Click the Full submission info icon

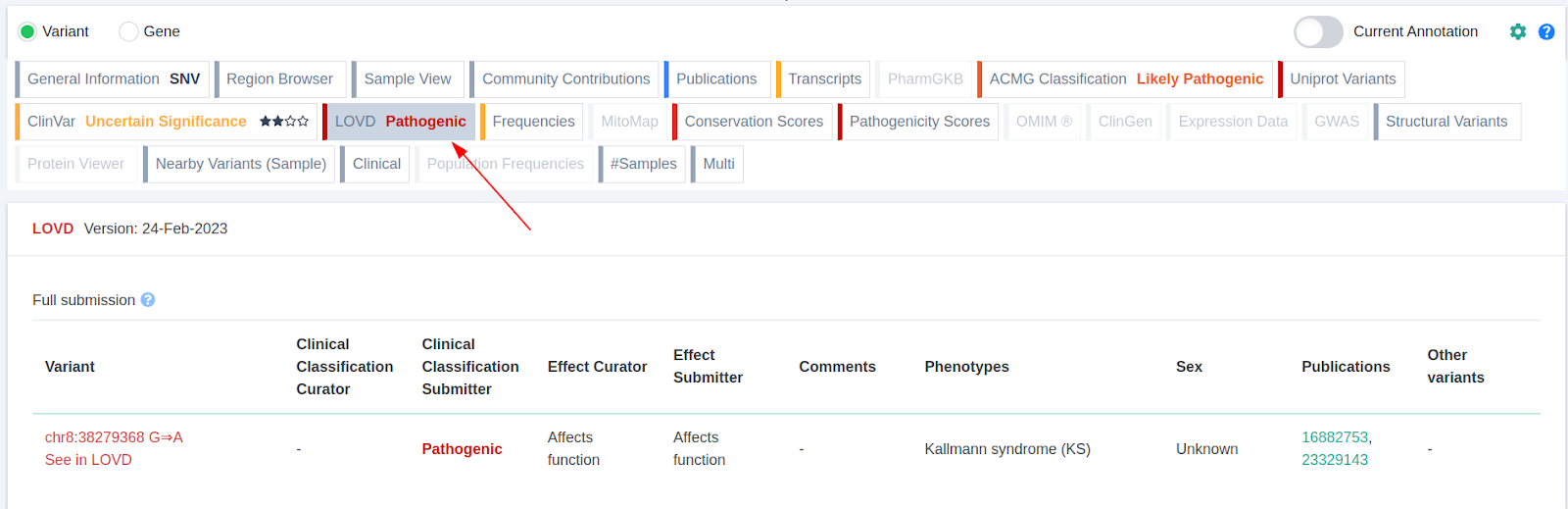[148, 300]
